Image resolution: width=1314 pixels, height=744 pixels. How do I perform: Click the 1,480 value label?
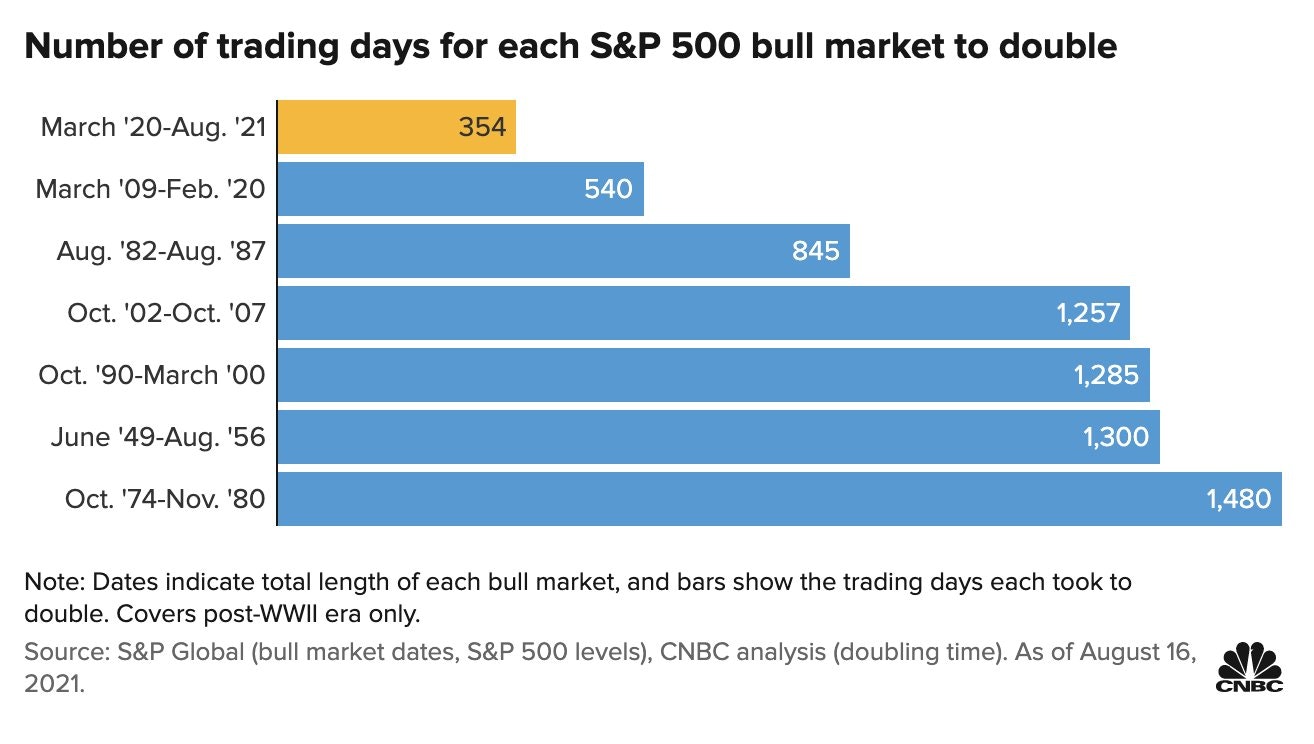tap(1239, 499)
